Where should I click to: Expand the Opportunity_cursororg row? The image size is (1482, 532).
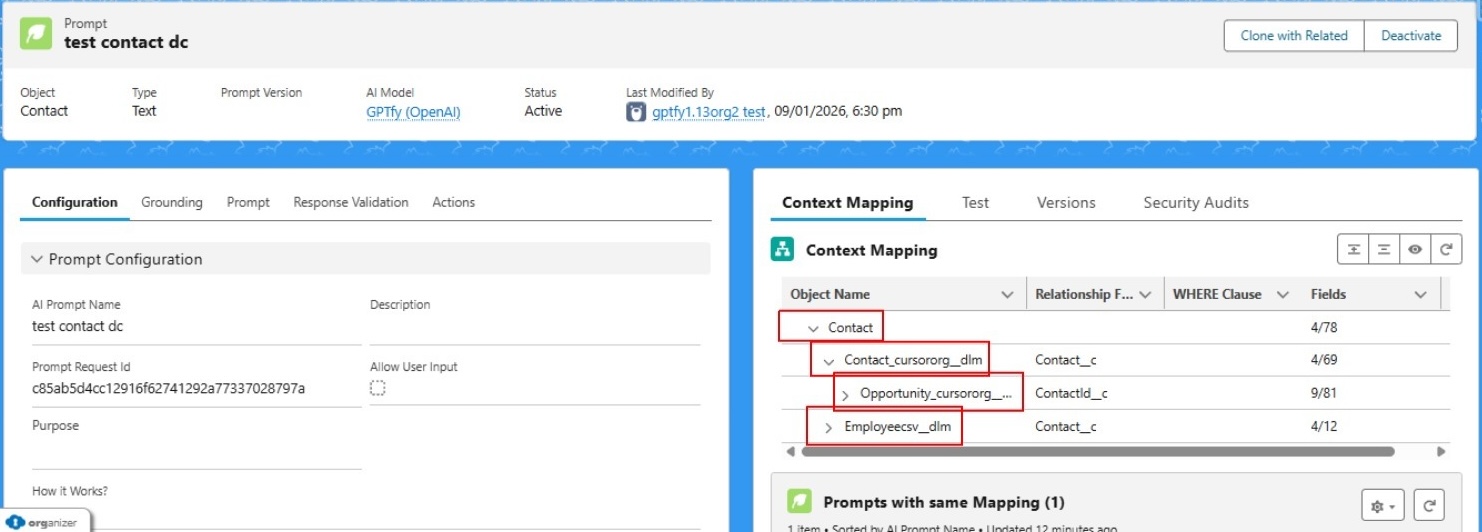[x=845, y=395]
